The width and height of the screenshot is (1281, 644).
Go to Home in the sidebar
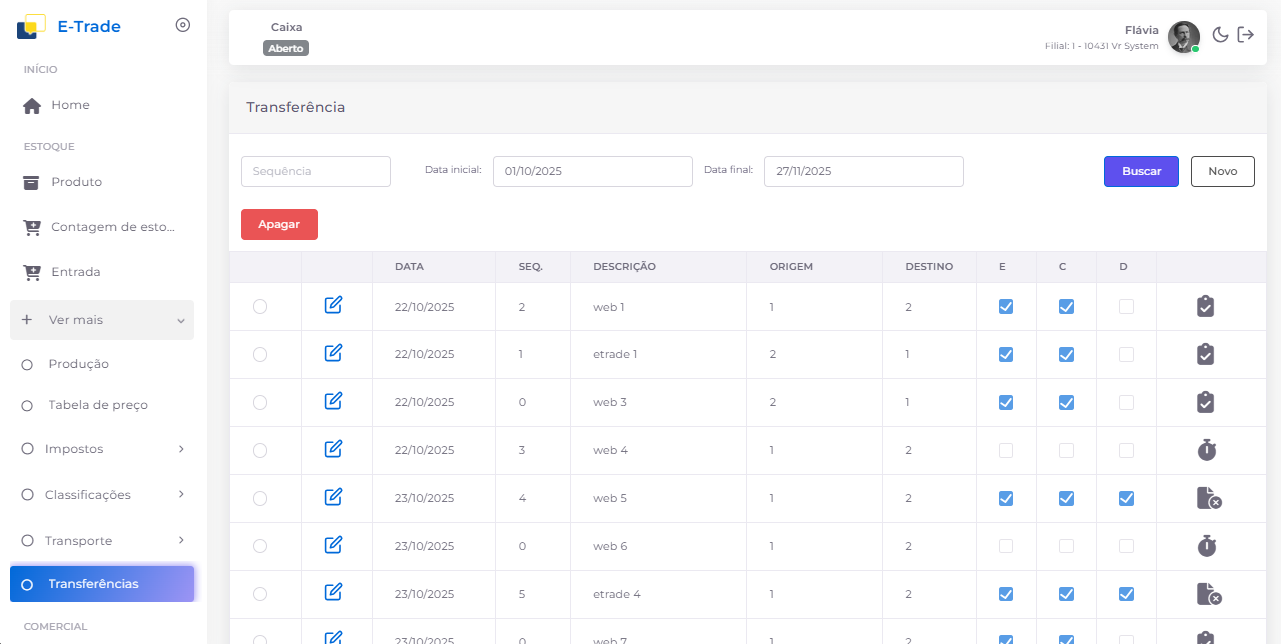point(70,105)
